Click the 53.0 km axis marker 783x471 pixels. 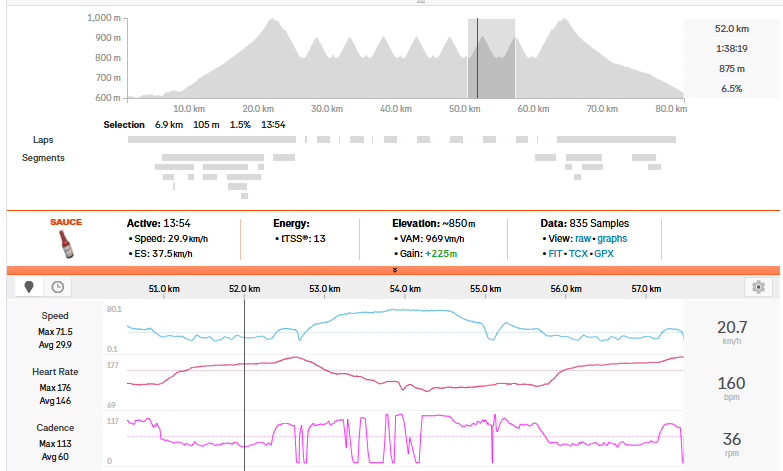(325, 289)
